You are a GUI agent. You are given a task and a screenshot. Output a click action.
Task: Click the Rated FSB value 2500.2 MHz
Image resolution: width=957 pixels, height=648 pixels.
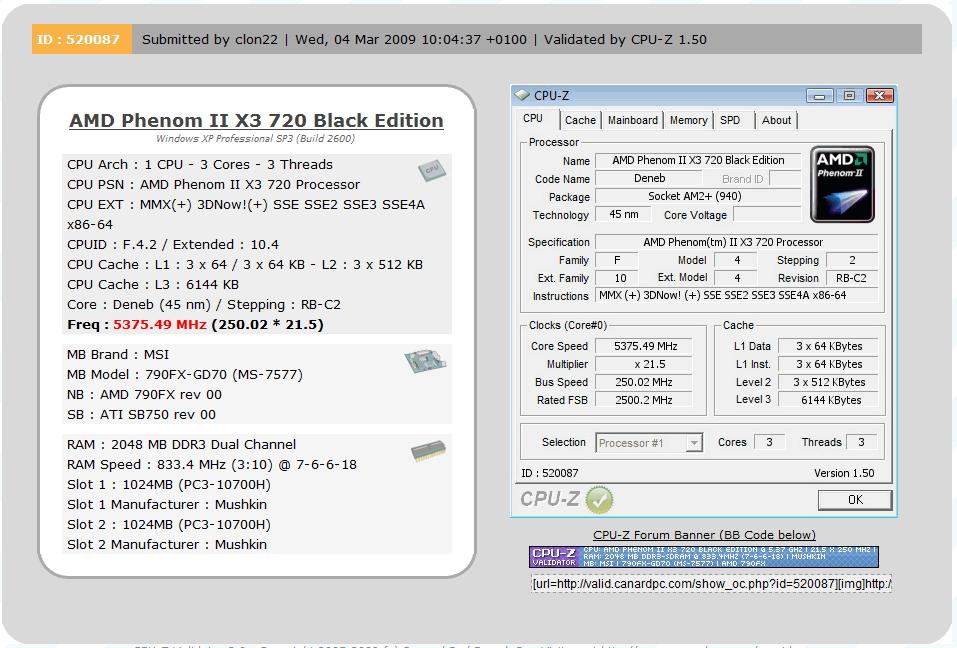pyautogui.click(x=645, y=400)
